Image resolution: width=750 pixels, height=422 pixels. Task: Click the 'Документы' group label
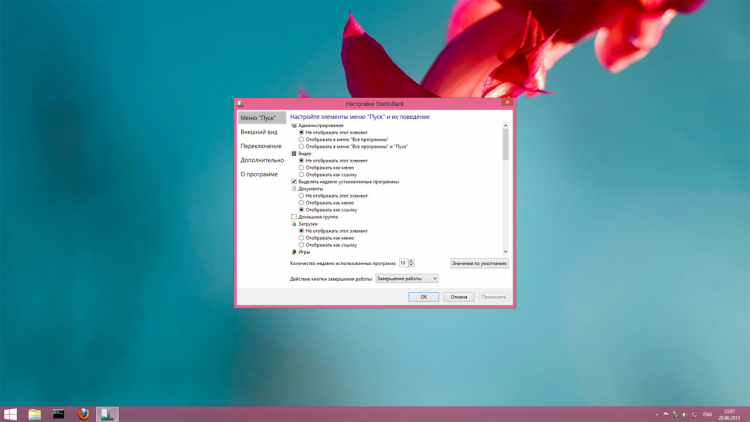[x=310, y=189]
